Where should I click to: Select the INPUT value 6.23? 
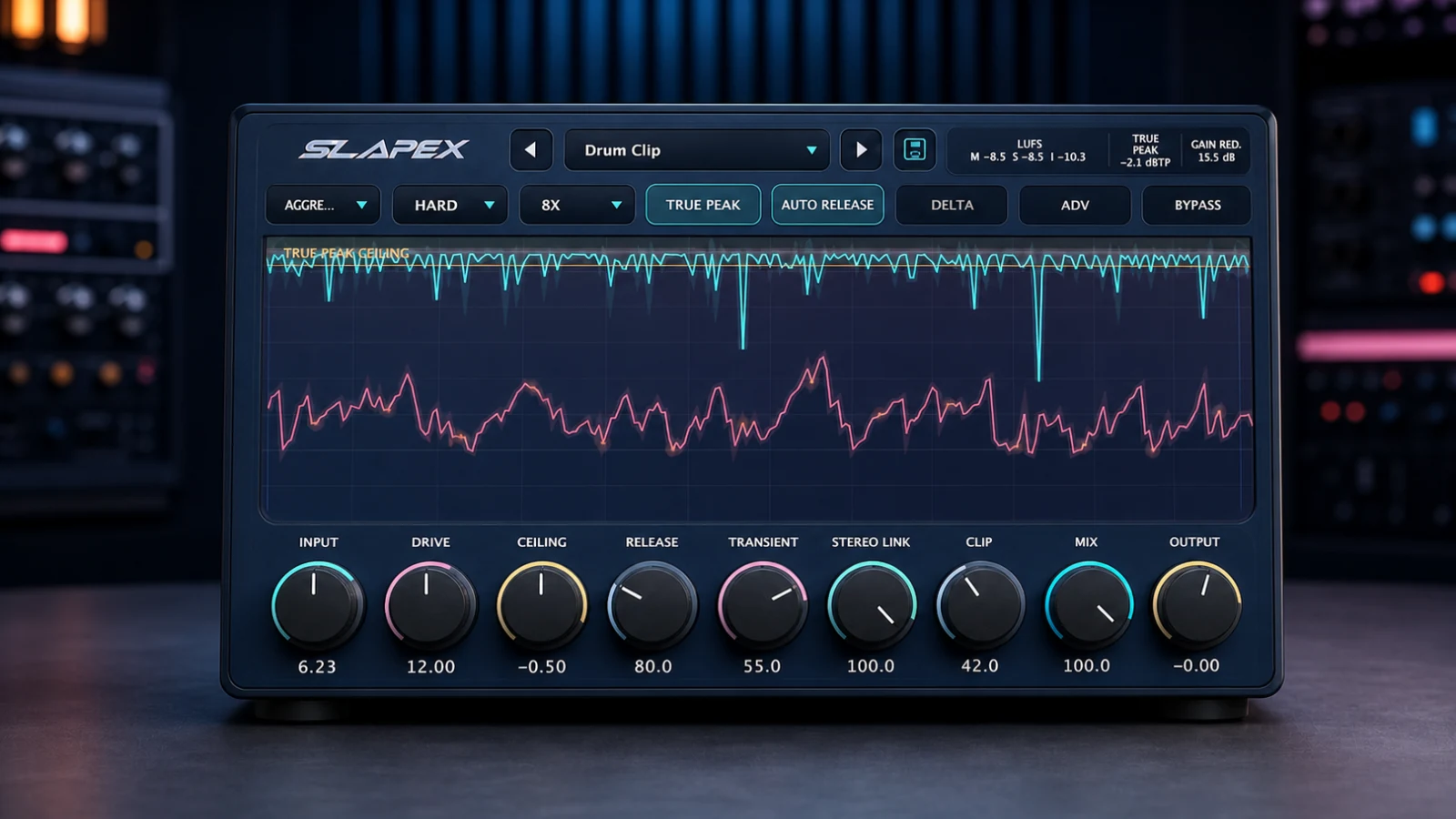tap(317, 667)
